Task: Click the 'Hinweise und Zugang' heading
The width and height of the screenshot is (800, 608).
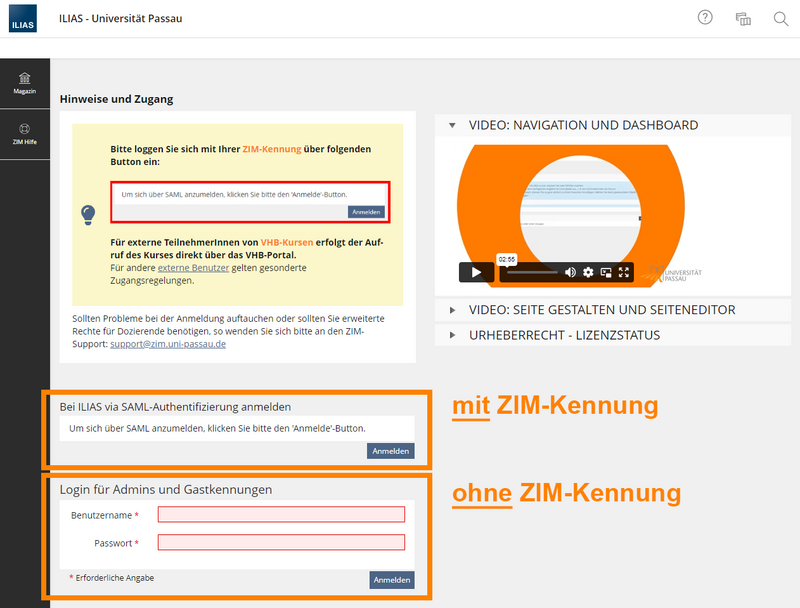Action: click(x=116, y=99)
